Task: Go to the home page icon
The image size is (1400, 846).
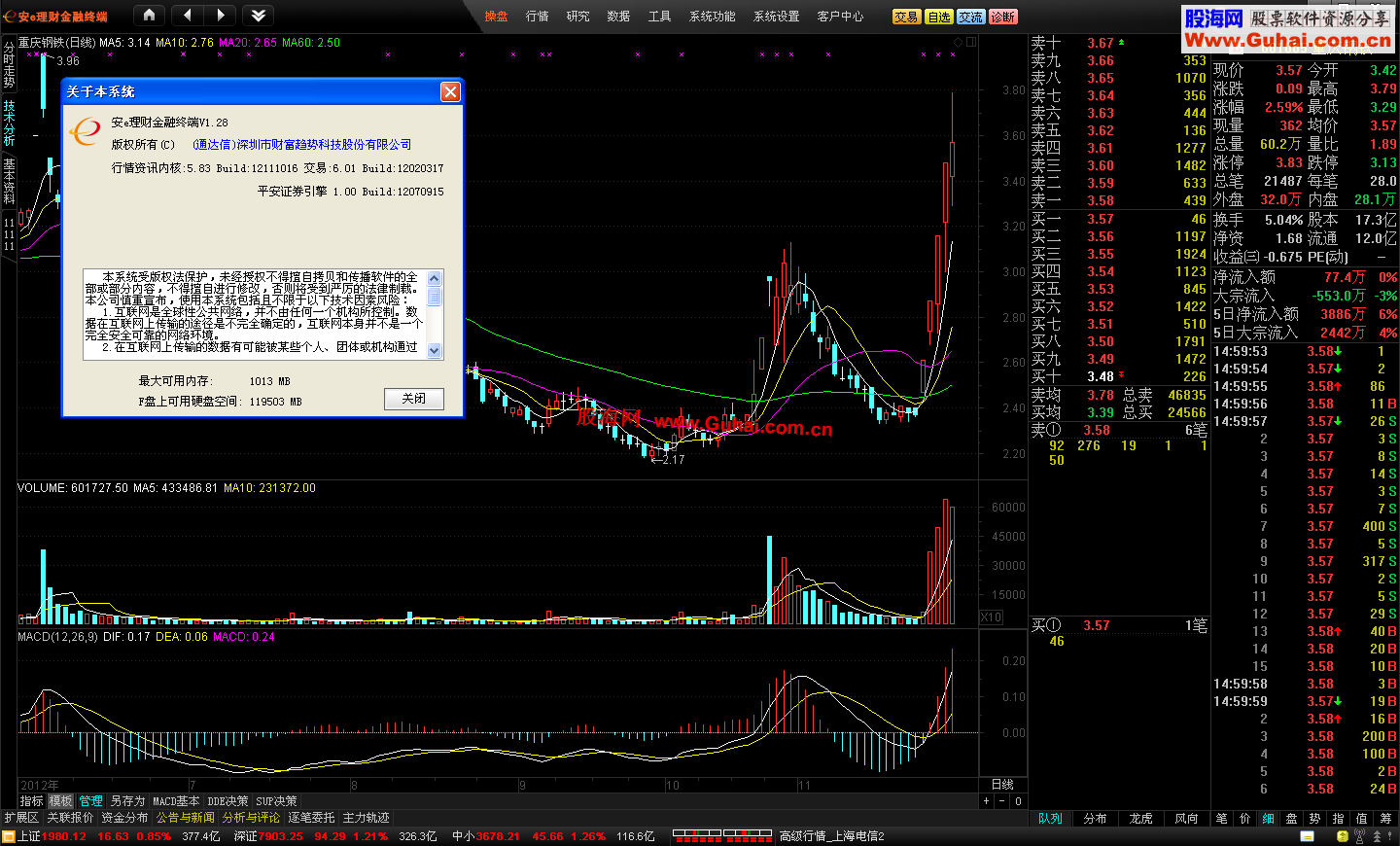Action: (149, 16)
